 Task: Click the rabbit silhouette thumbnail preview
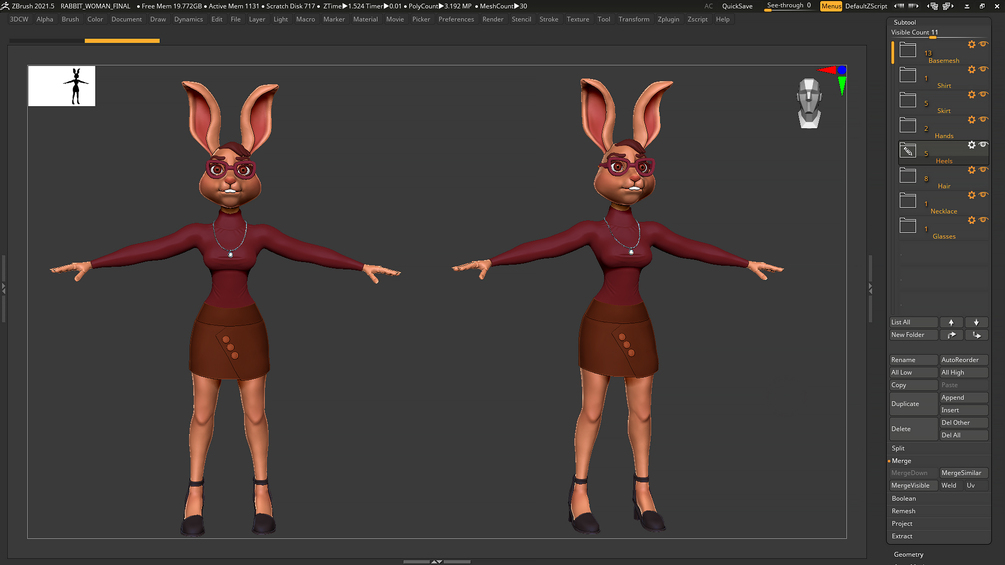(x=62, y=86)
